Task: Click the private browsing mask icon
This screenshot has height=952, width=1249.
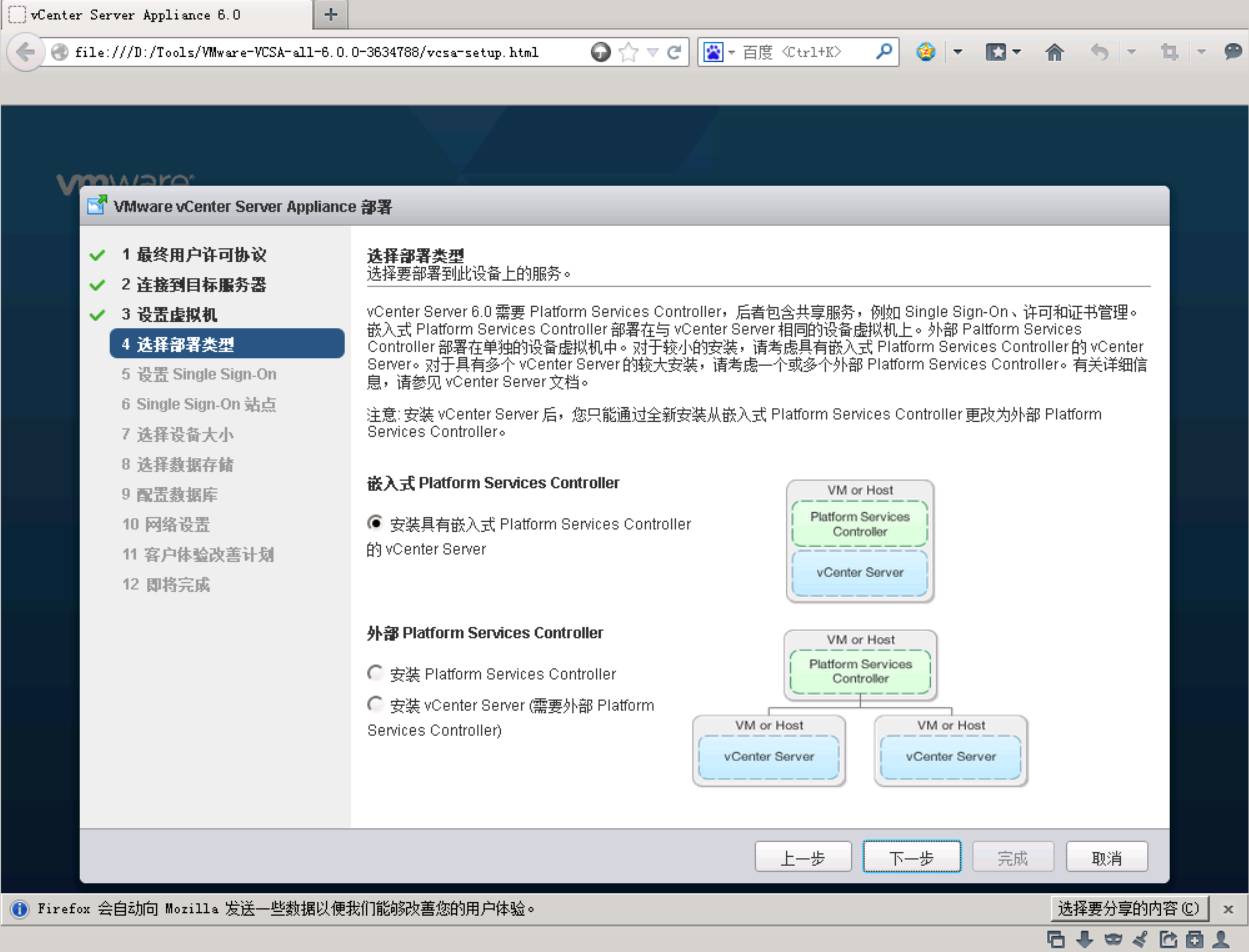Action: click(x=1113, y=939)
